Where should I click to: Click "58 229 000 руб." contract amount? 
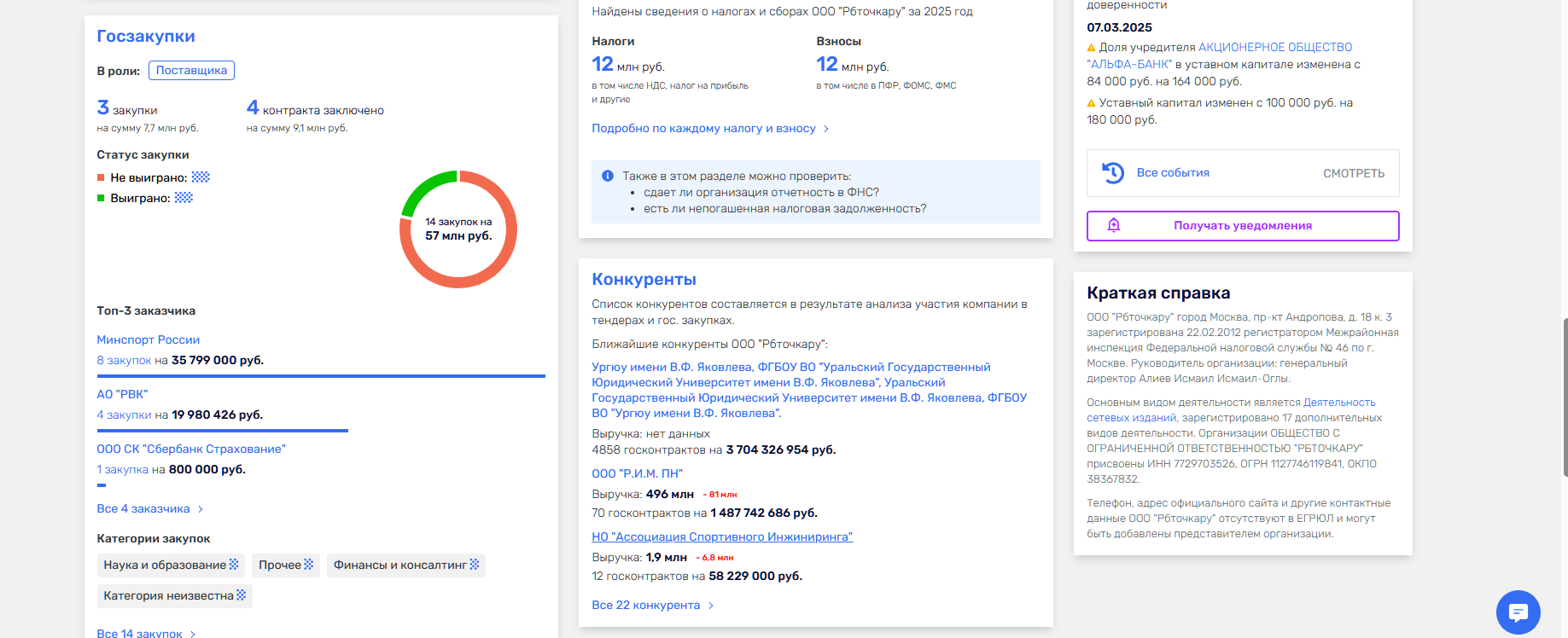(755, 576)
